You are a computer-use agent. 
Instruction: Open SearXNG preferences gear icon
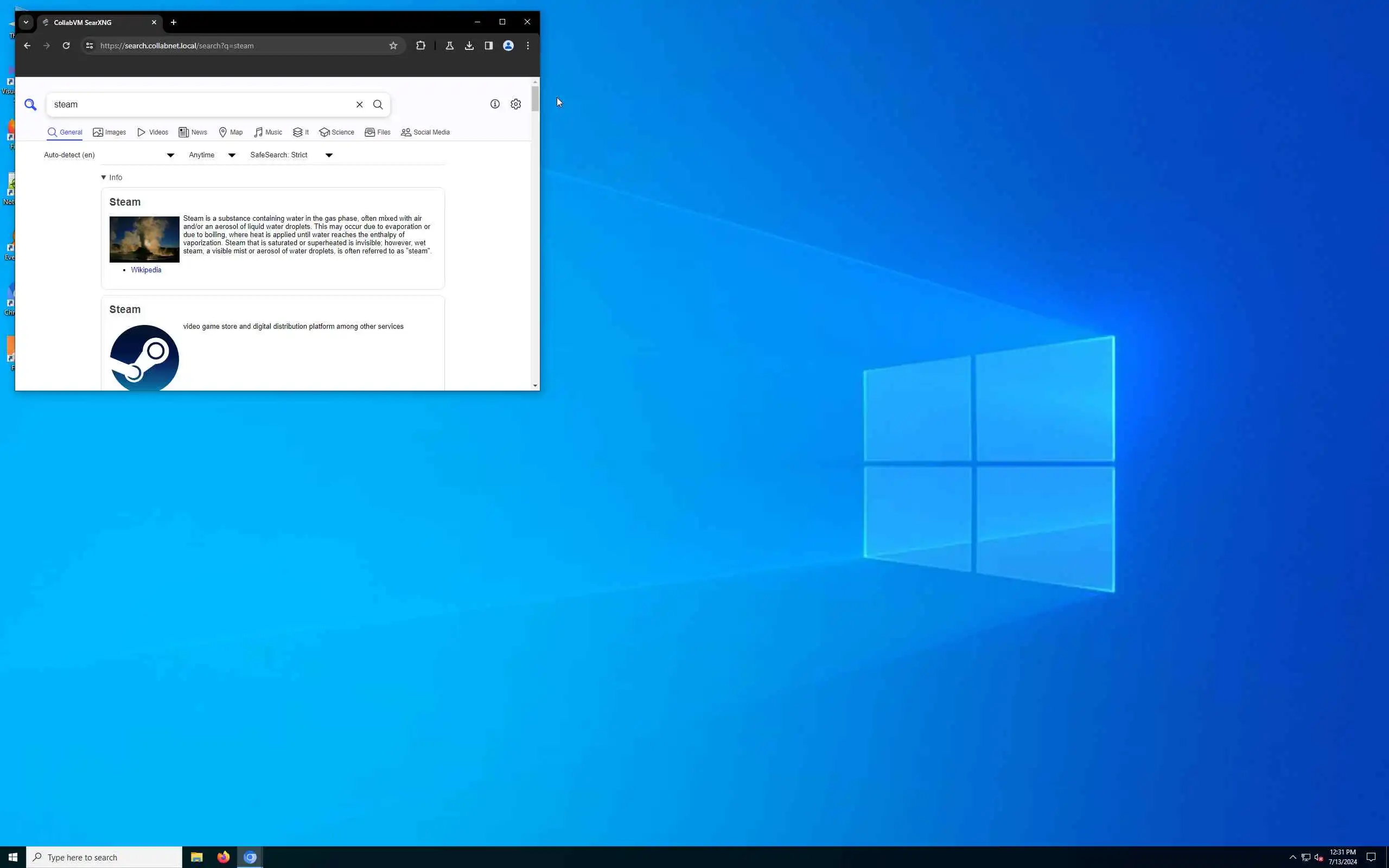[x=516, y=104]
